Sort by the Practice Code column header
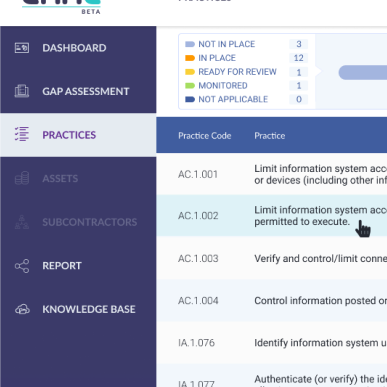The width and height of the screenshot is (387, 387). (x=205, y=136)
